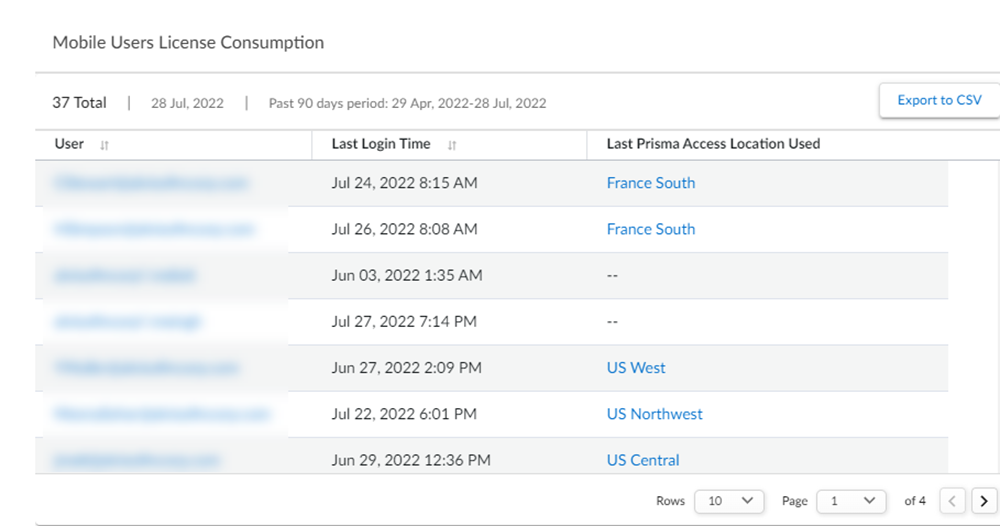Select the Jun 29, 2022 12:36 PM row
Screen dimensions: 1000x526
[x=410, y=460]
